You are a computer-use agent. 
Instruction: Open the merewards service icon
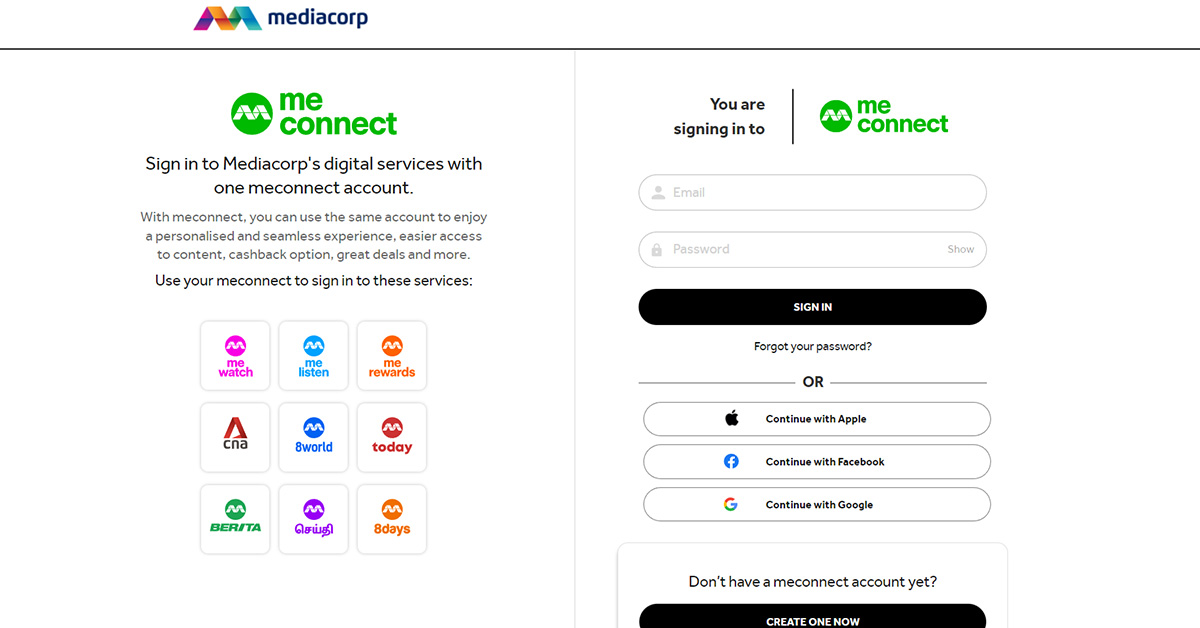[x=391, y=355]
